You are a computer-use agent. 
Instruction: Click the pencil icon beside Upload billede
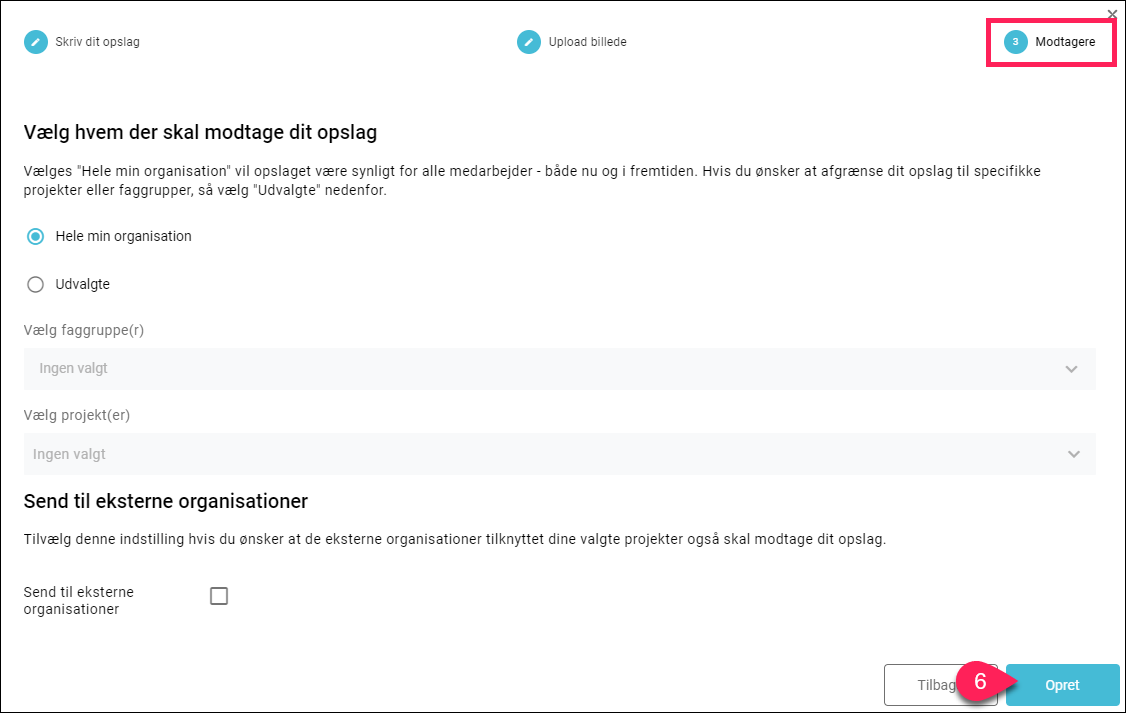pos(529,42)
